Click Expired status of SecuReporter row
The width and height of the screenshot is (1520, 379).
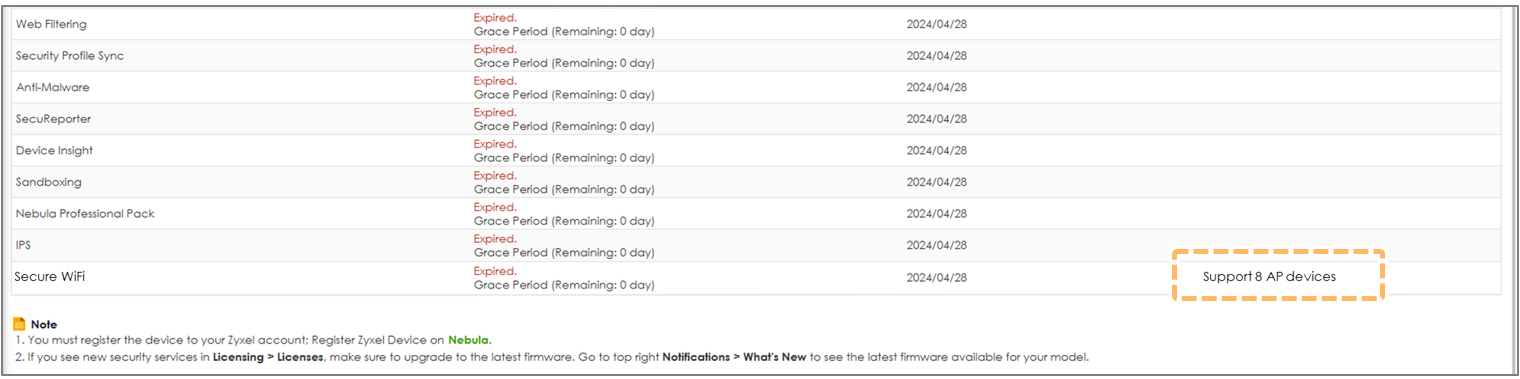[495, 112]
